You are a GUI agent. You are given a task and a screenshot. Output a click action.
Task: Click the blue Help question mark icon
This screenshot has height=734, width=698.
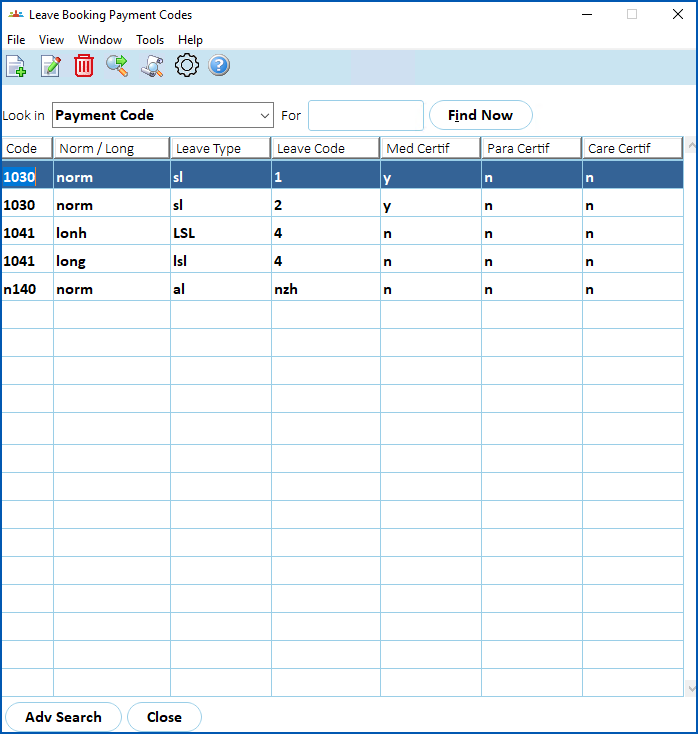[x=219, y=66]
